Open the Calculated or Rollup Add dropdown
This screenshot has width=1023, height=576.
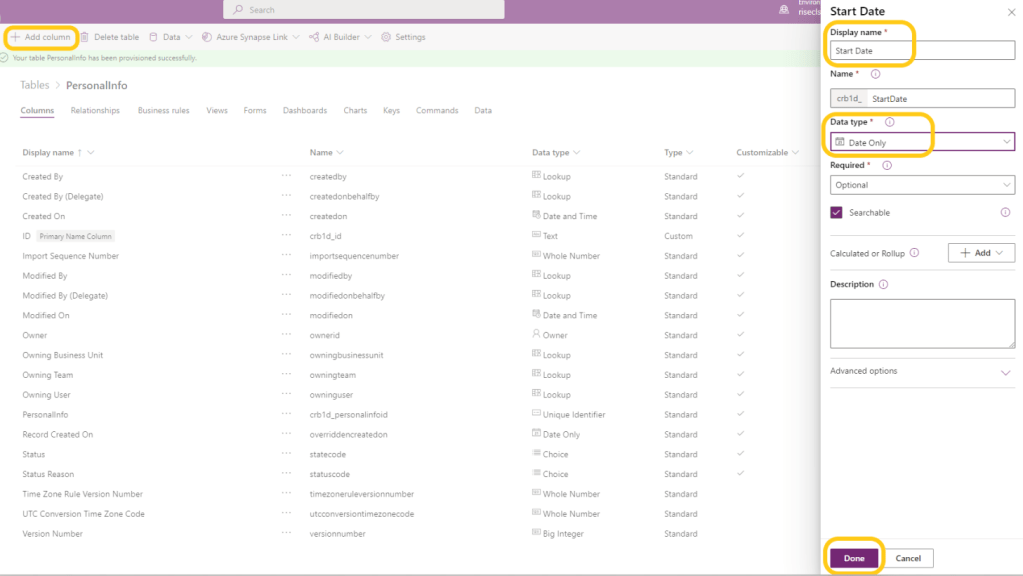tap(981, 253)
